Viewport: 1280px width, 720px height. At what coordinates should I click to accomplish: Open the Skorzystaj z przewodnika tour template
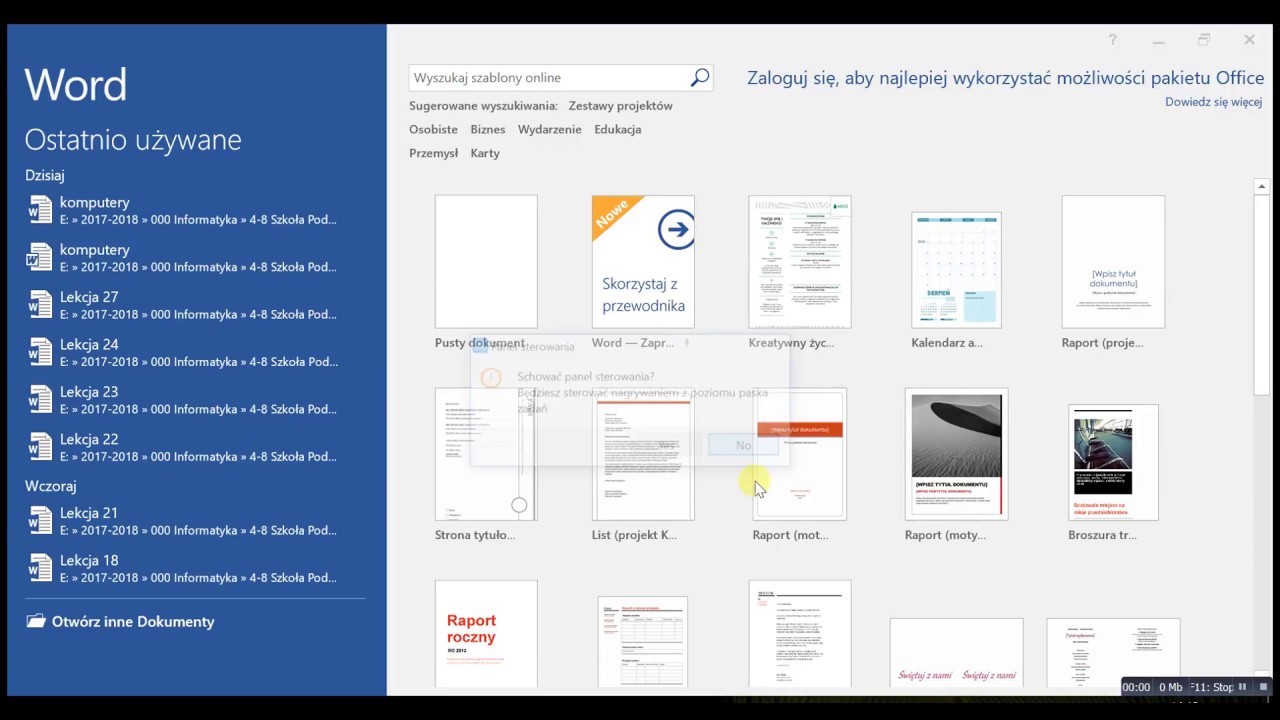(x=643, y=262)
